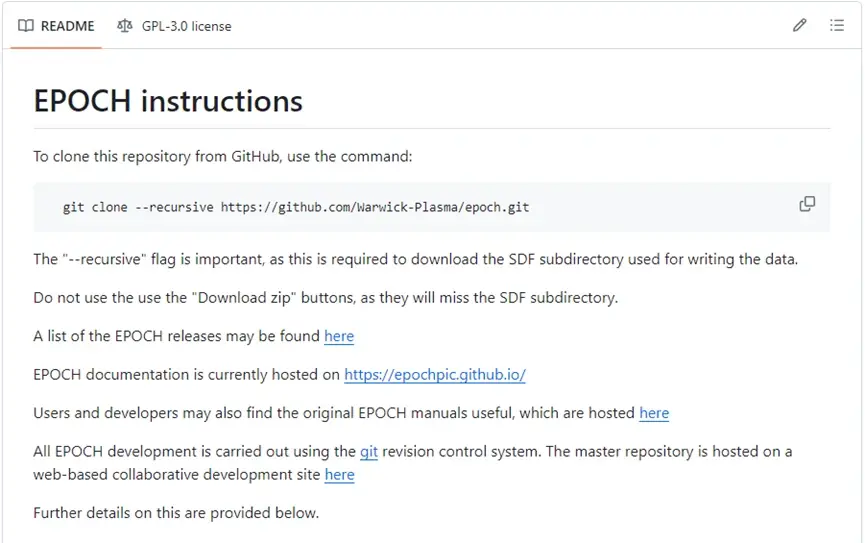865x543 pixels.
Task: Visit the epochpic.github.io documentation link
Action: point(435,375)
